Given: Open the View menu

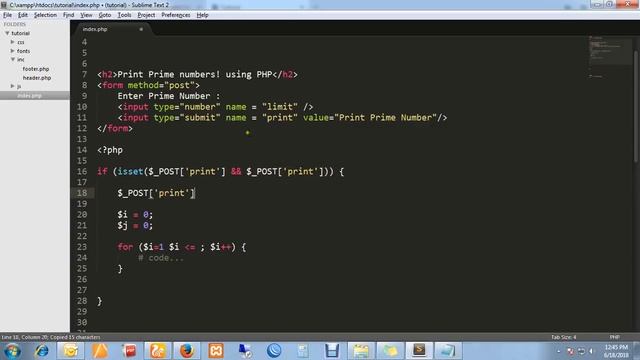Looking at the screenshot, I should click(86, 15).
